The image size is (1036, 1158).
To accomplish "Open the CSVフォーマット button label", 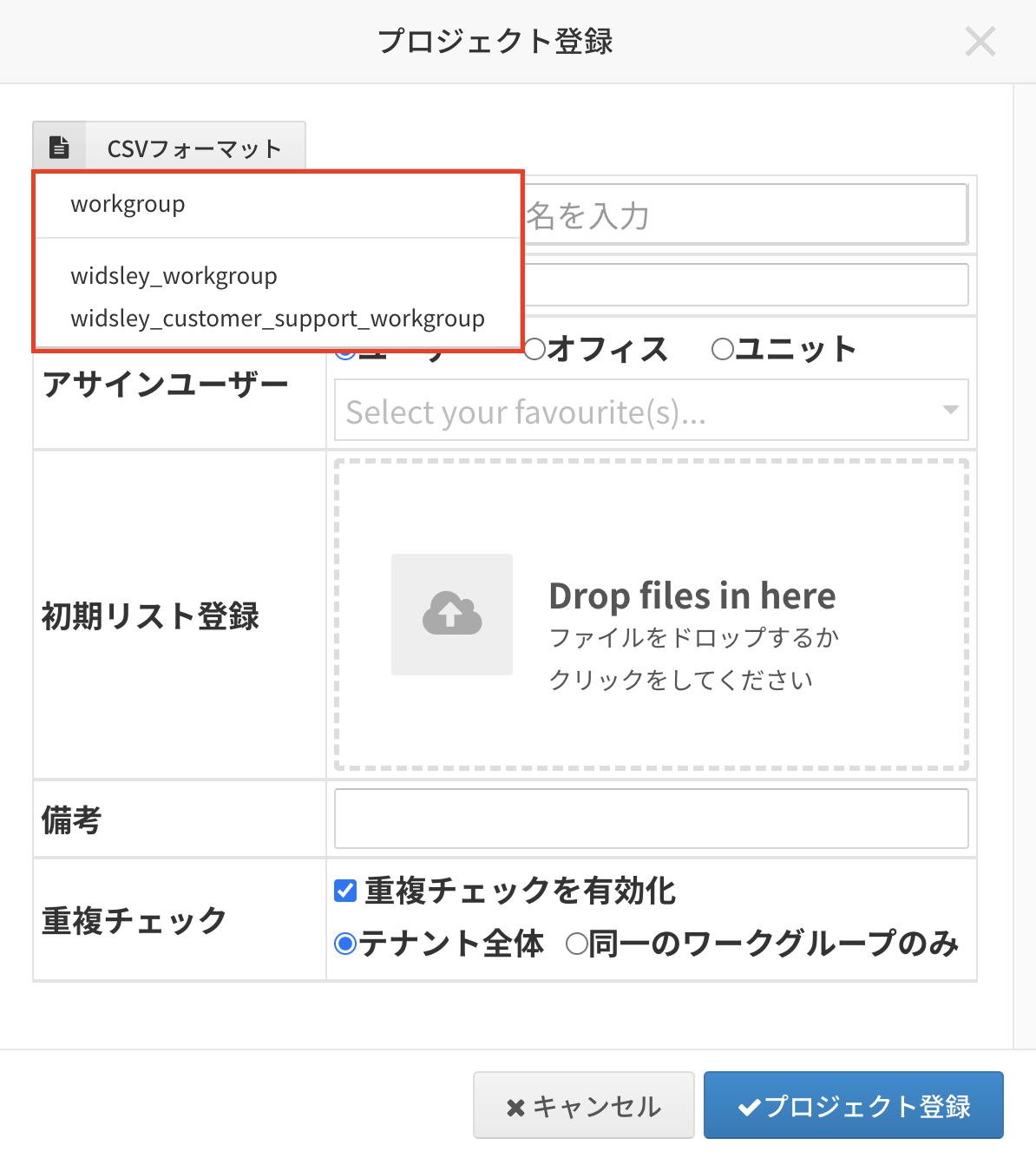I will tap(194, 148).
